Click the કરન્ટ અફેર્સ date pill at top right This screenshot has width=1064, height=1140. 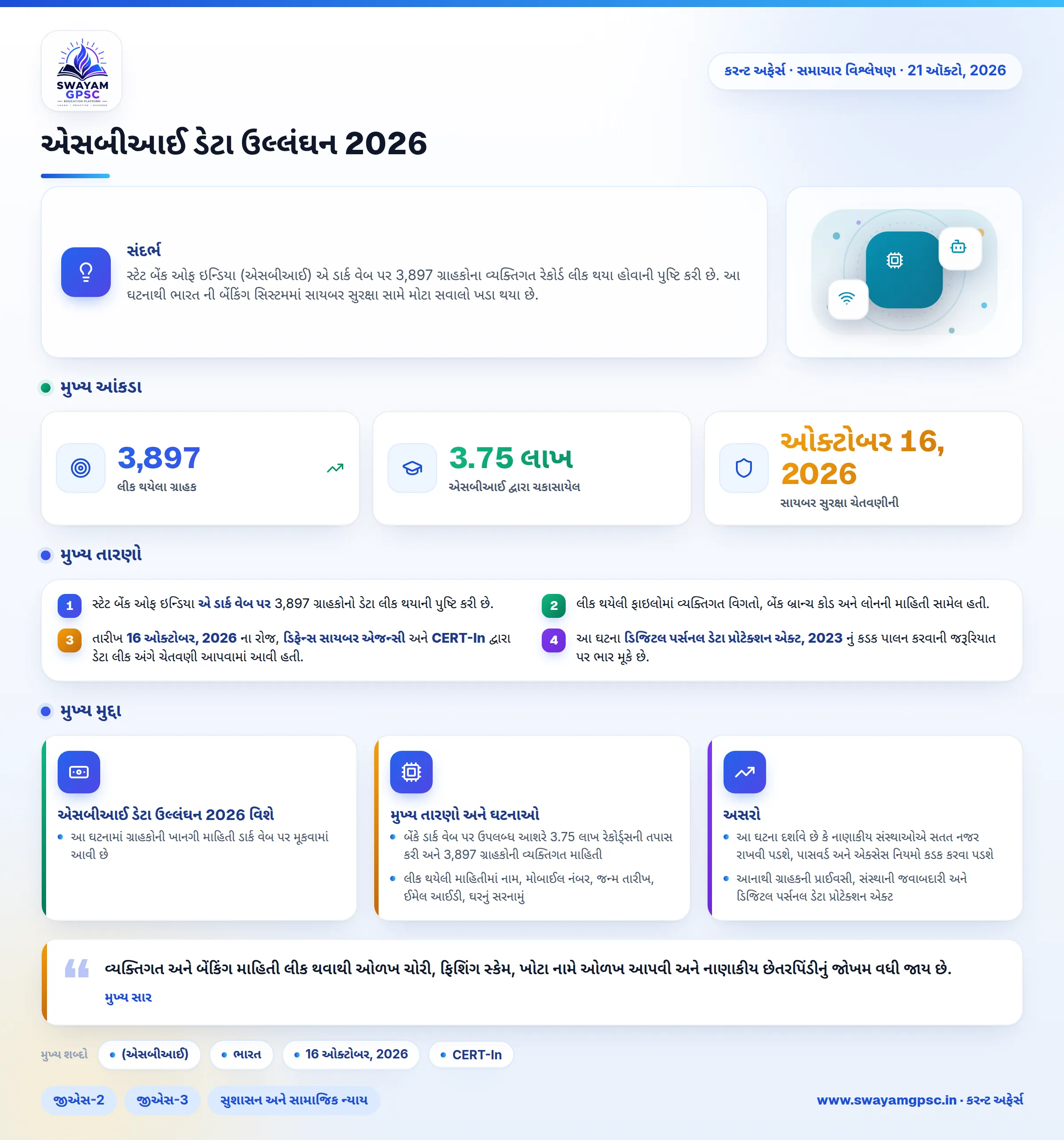(x=864, y=71)
